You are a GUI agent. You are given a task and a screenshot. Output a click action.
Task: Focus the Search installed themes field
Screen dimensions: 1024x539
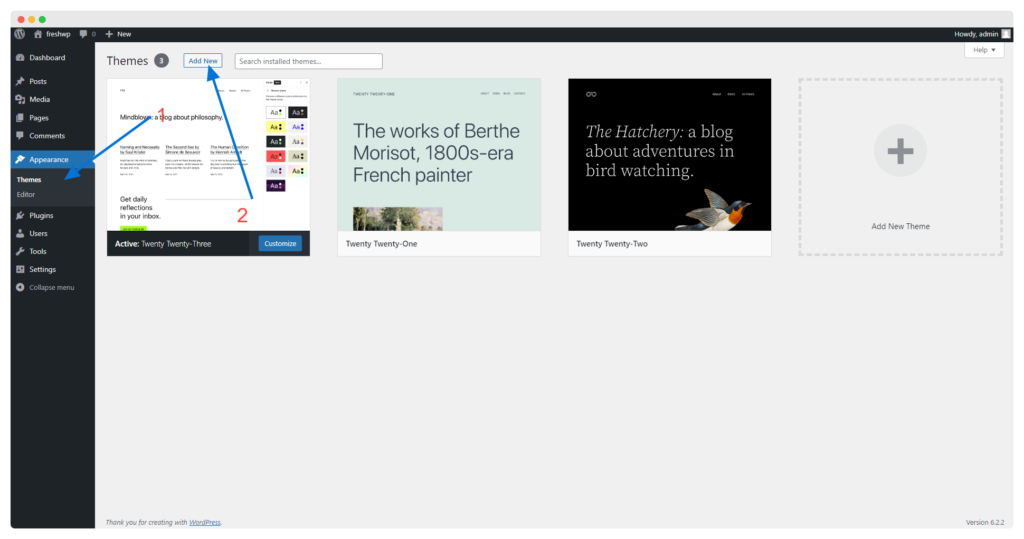tap(308, 61)
